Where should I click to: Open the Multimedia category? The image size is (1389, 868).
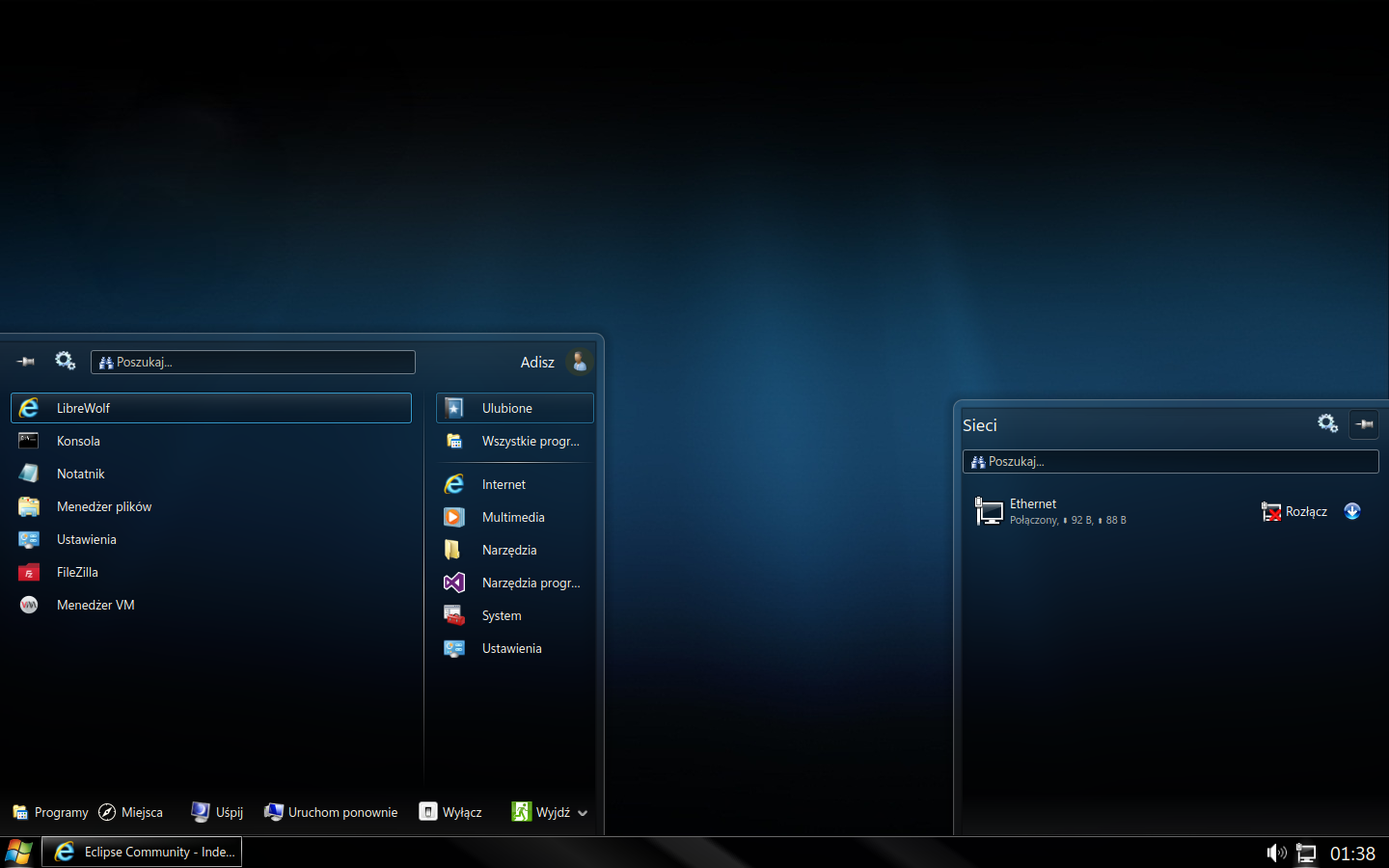point(513,517)
